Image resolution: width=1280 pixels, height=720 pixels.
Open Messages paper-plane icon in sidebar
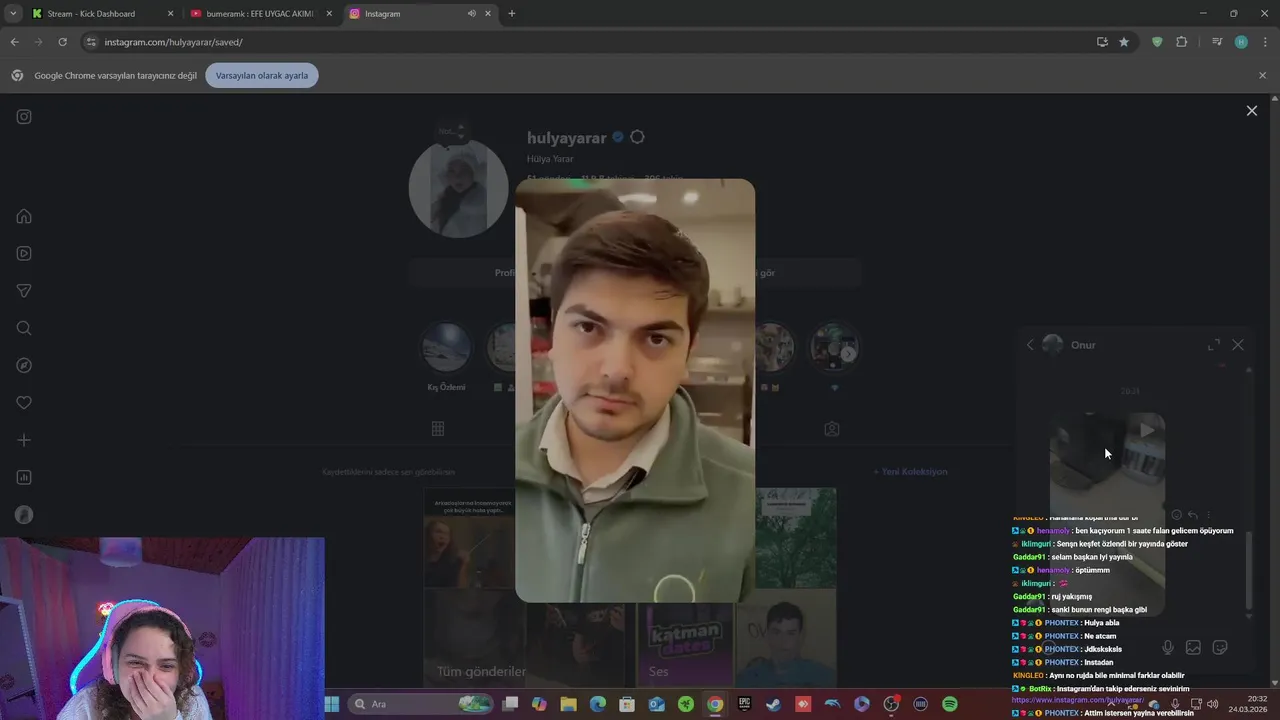24,291
